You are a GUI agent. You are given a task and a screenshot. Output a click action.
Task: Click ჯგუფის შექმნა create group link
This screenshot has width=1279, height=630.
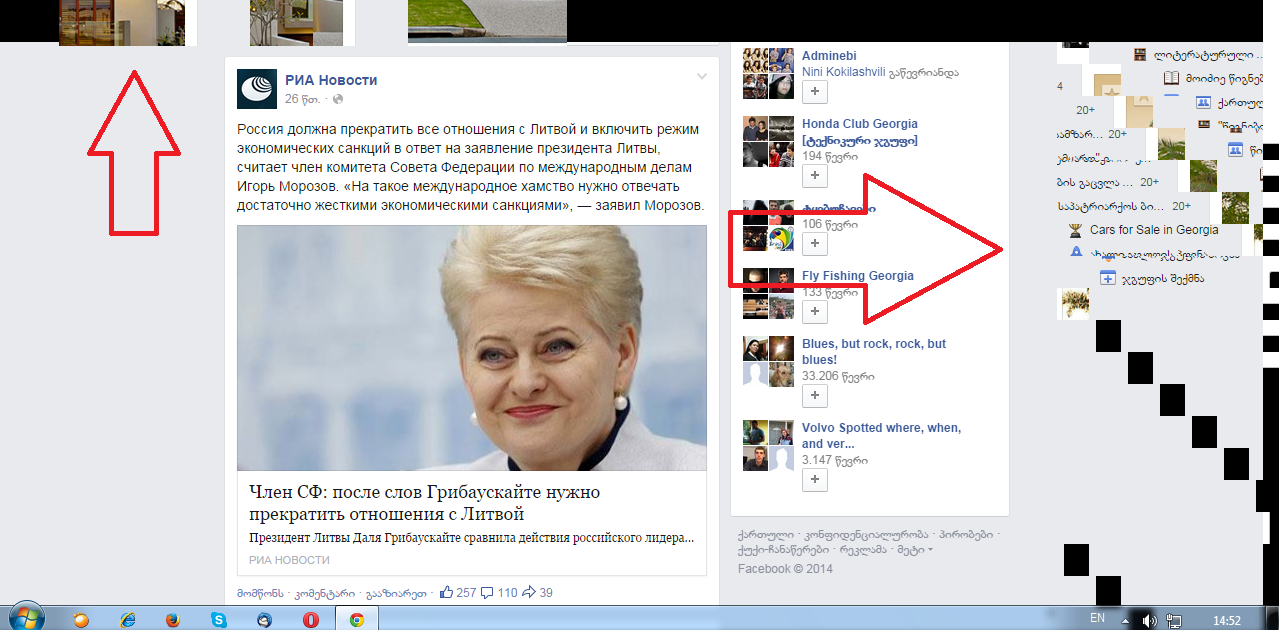point(1163,278)
